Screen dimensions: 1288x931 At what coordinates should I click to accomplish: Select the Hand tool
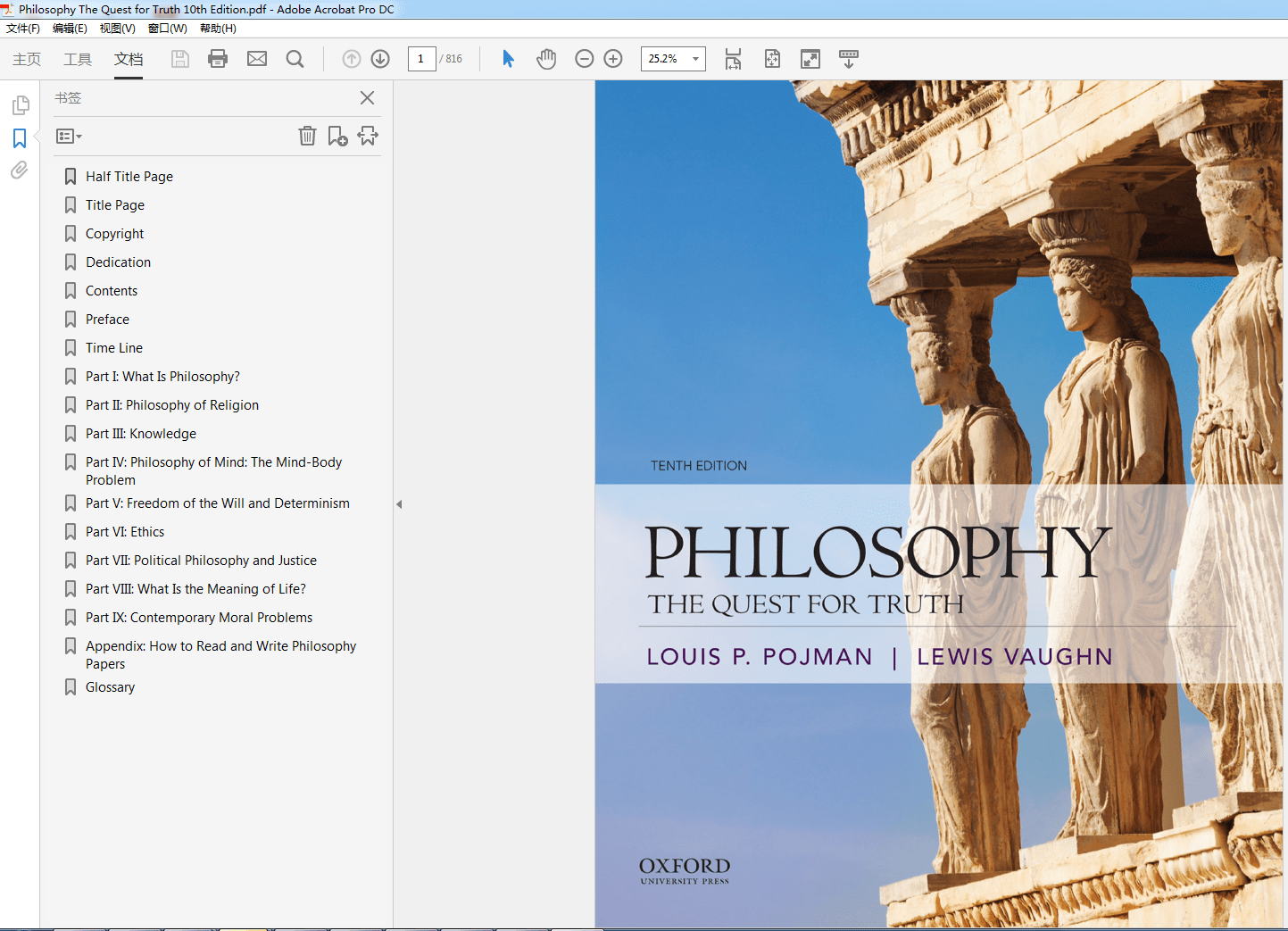point(545,58)
